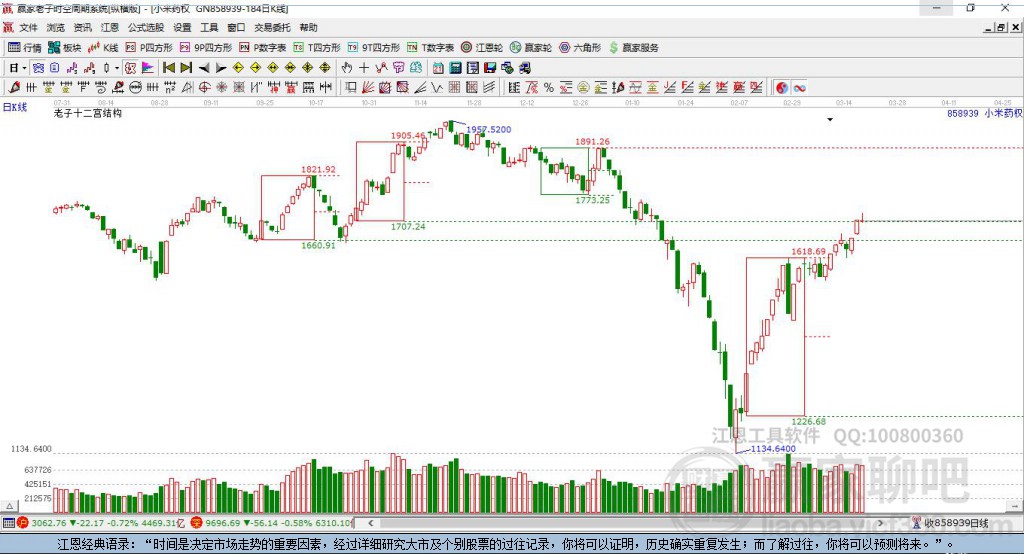Click the 收858939日线 status text
1024x554 pixels.
pyautogui.click(x=956, y=523)
